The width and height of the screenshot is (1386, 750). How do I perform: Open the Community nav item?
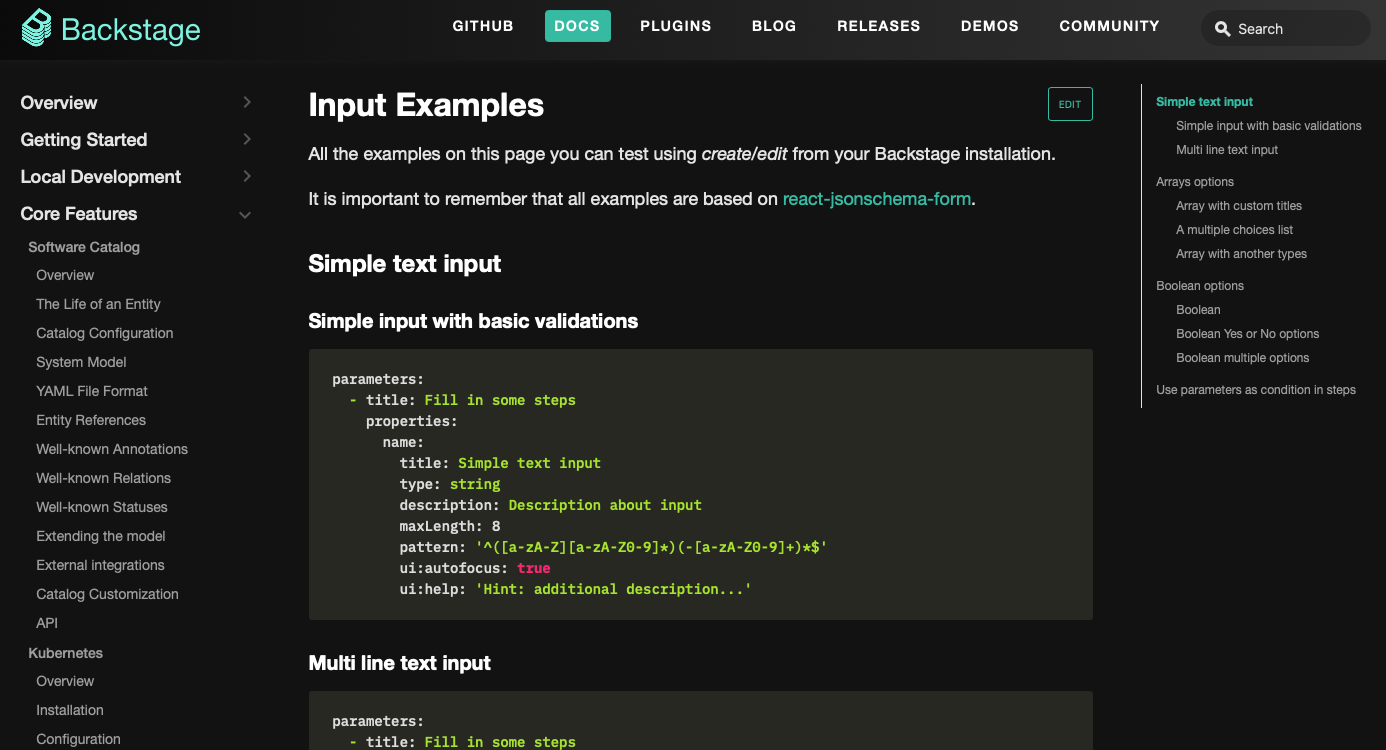pyautogui.click(x=1109, y=26)
